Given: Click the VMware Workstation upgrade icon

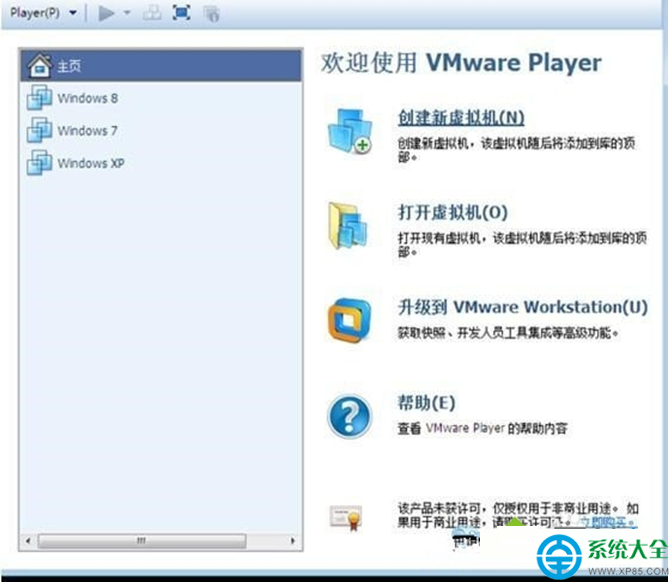Looking at the screenshot, I should [x=349, y=320].
